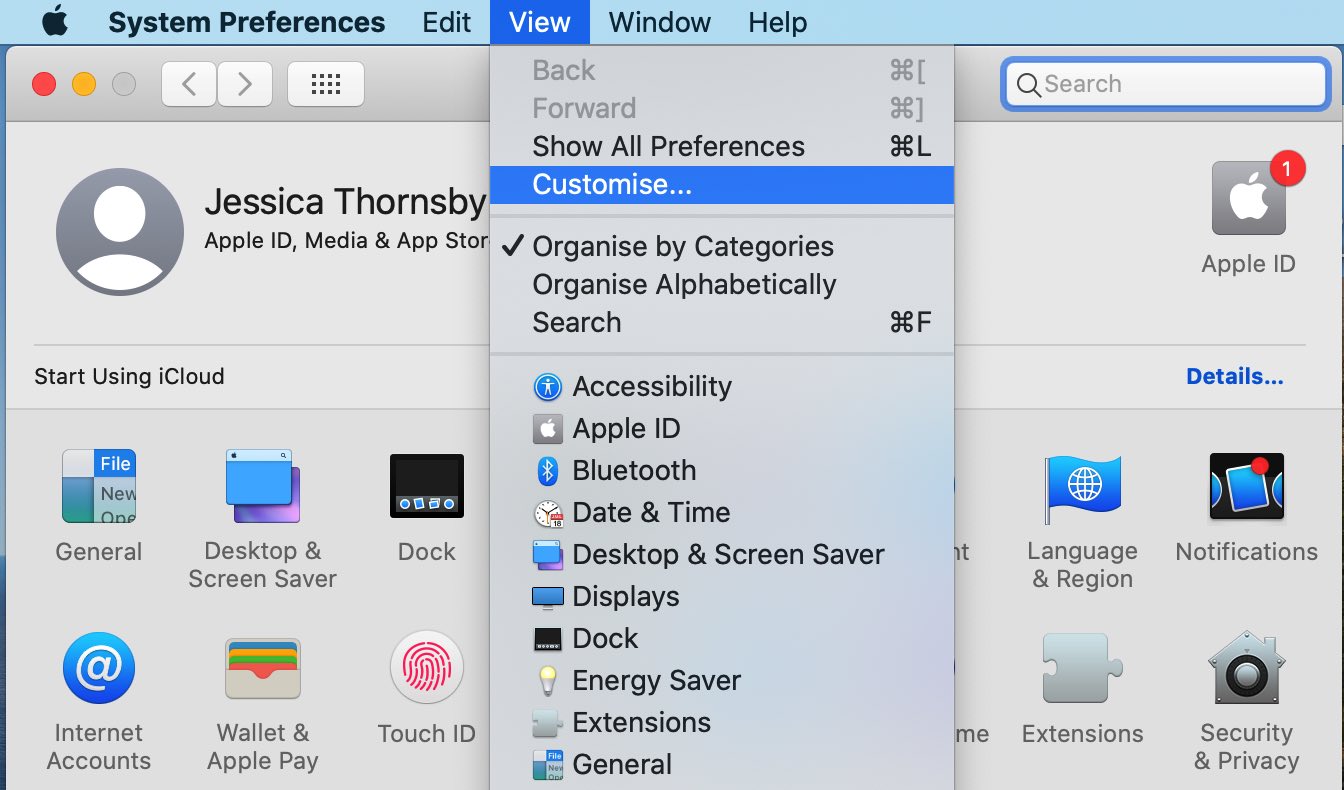Click the Details... link for iCloud
The image size is (1344, 790).
coord(1234,376)
